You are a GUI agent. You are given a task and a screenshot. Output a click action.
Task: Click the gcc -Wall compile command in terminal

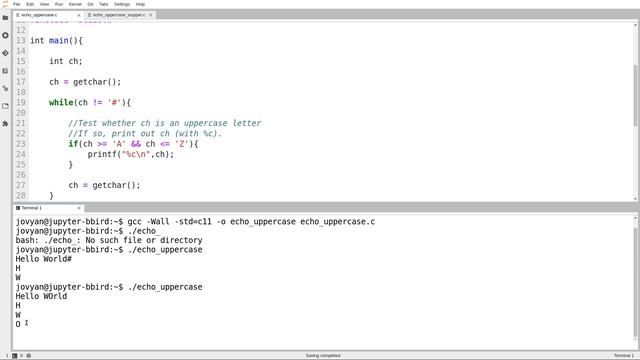(x=251, y=222)
